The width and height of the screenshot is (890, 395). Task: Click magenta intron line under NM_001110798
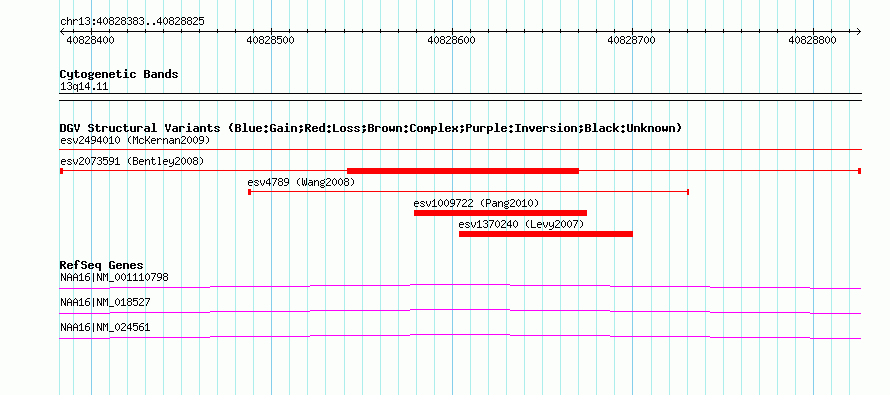coord(460,286)
